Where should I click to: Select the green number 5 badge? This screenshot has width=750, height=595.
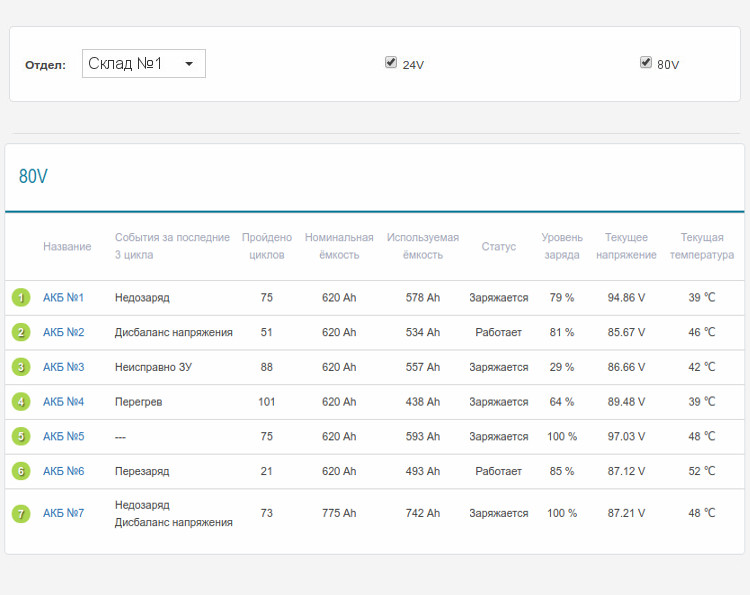click(x=21, y=436)
